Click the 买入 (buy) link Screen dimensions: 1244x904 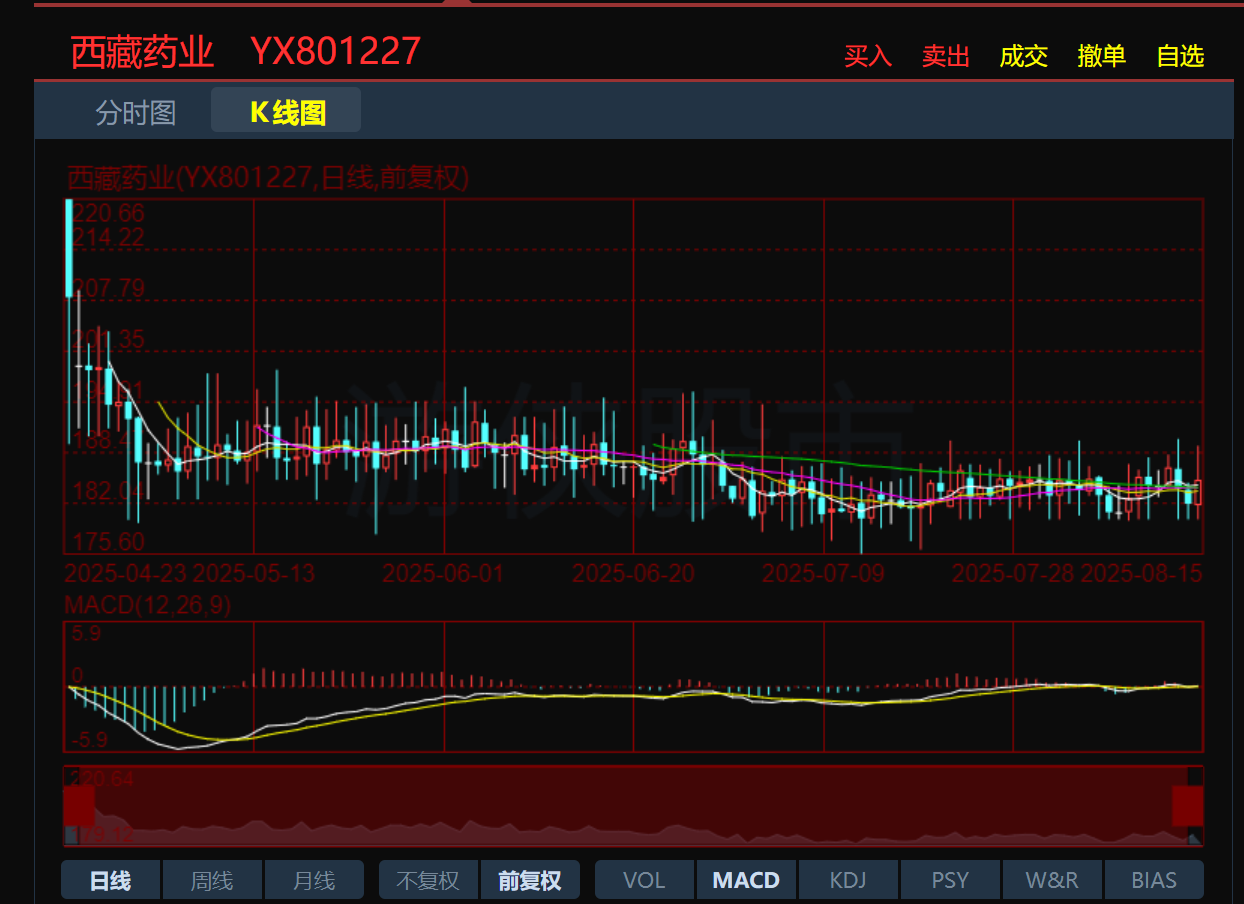pyautogui.click(x=867, y=56)
